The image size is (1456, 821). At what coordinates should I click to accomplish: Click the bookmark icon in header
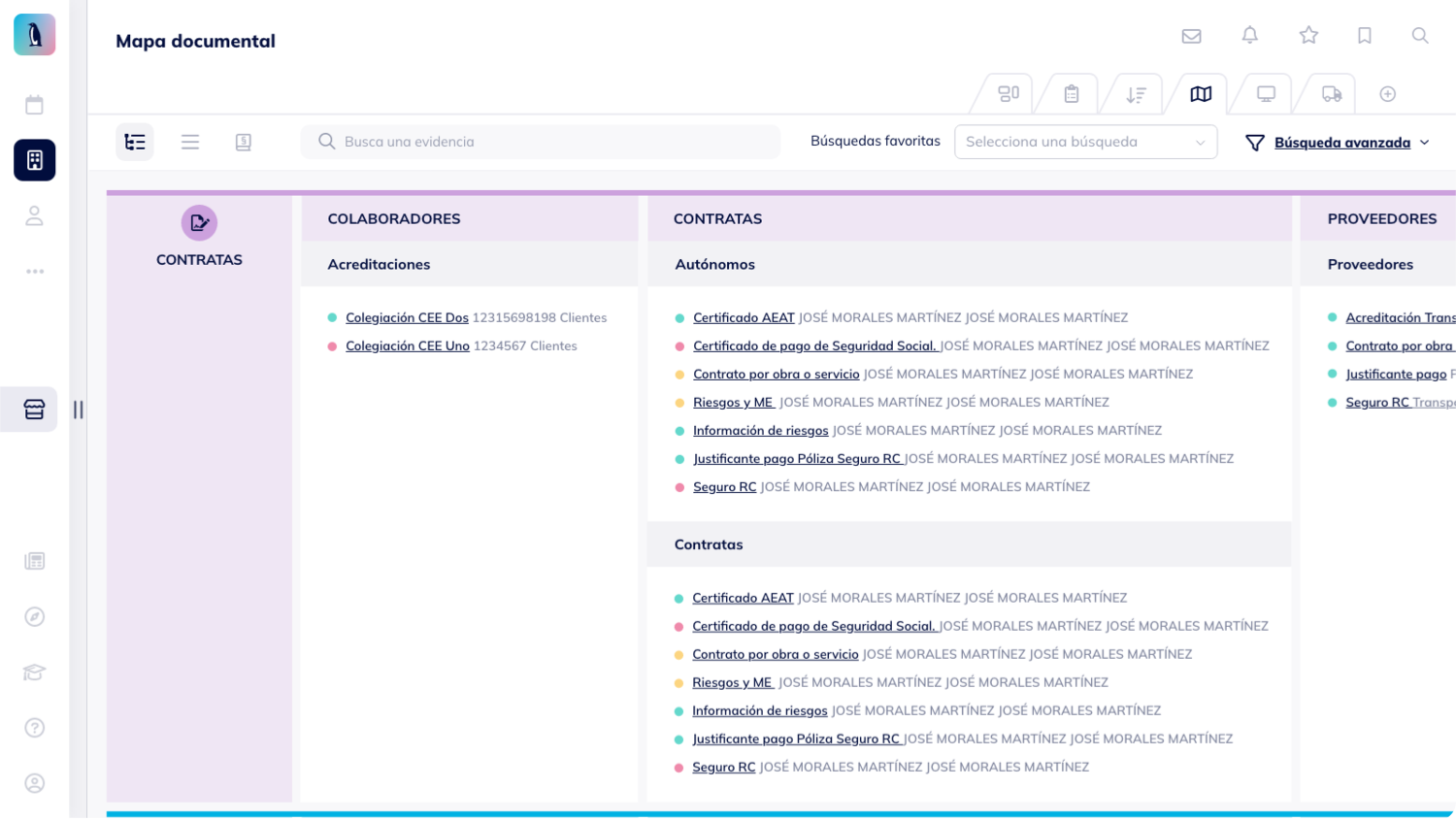tap(1365, 36)
